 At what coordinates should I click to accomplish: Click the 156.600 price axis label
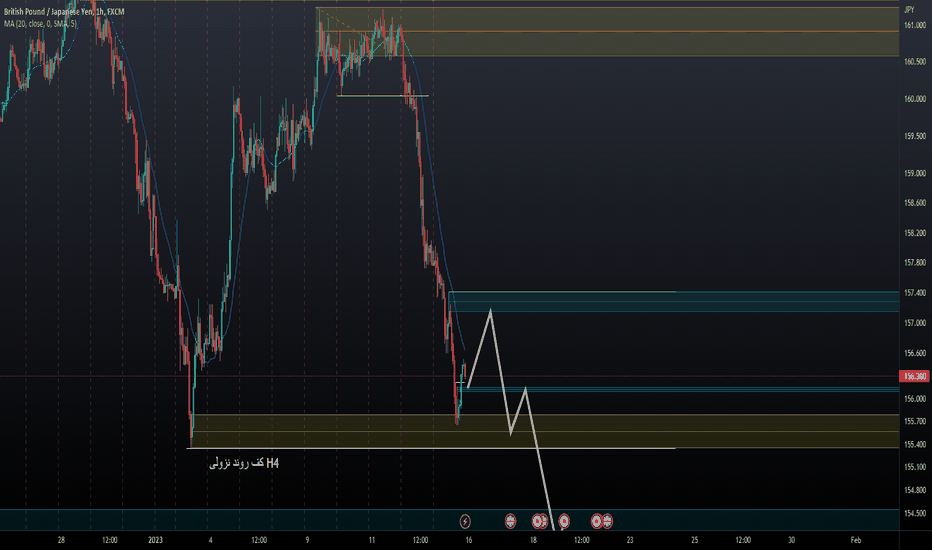pyautogui.click(x=915, y=353)
